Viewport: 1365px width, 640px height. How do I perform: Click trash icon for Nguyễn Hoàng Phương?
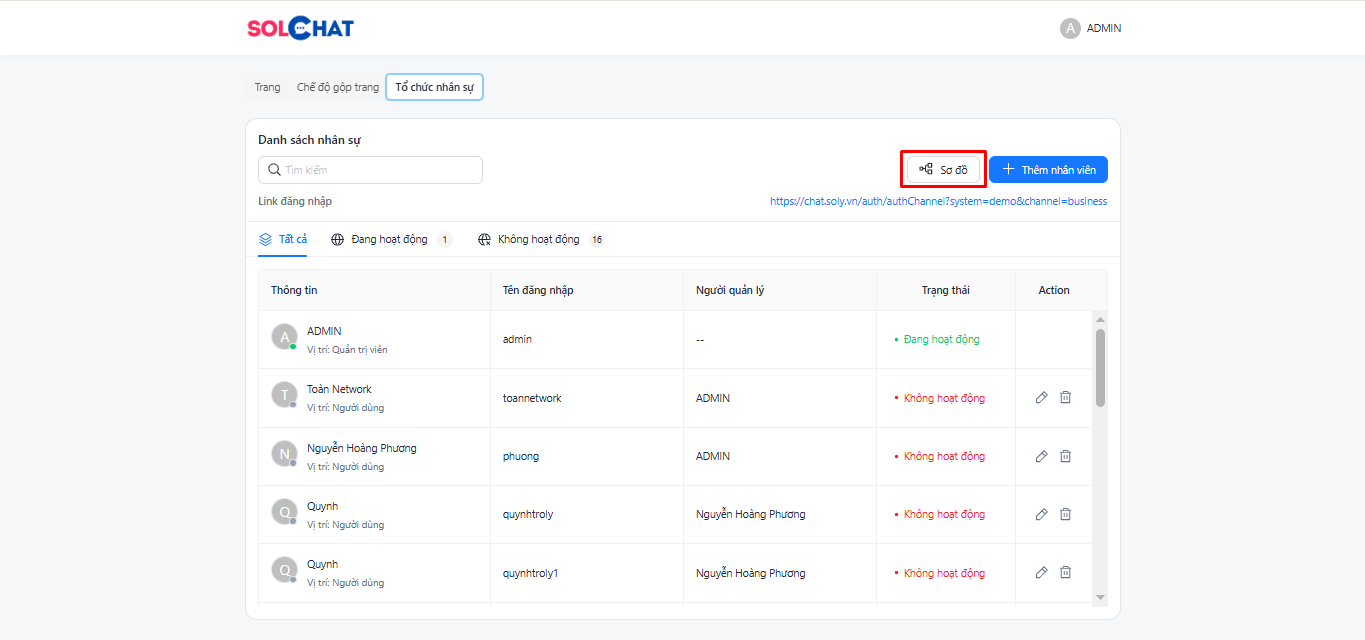(x=1065, y=456)
